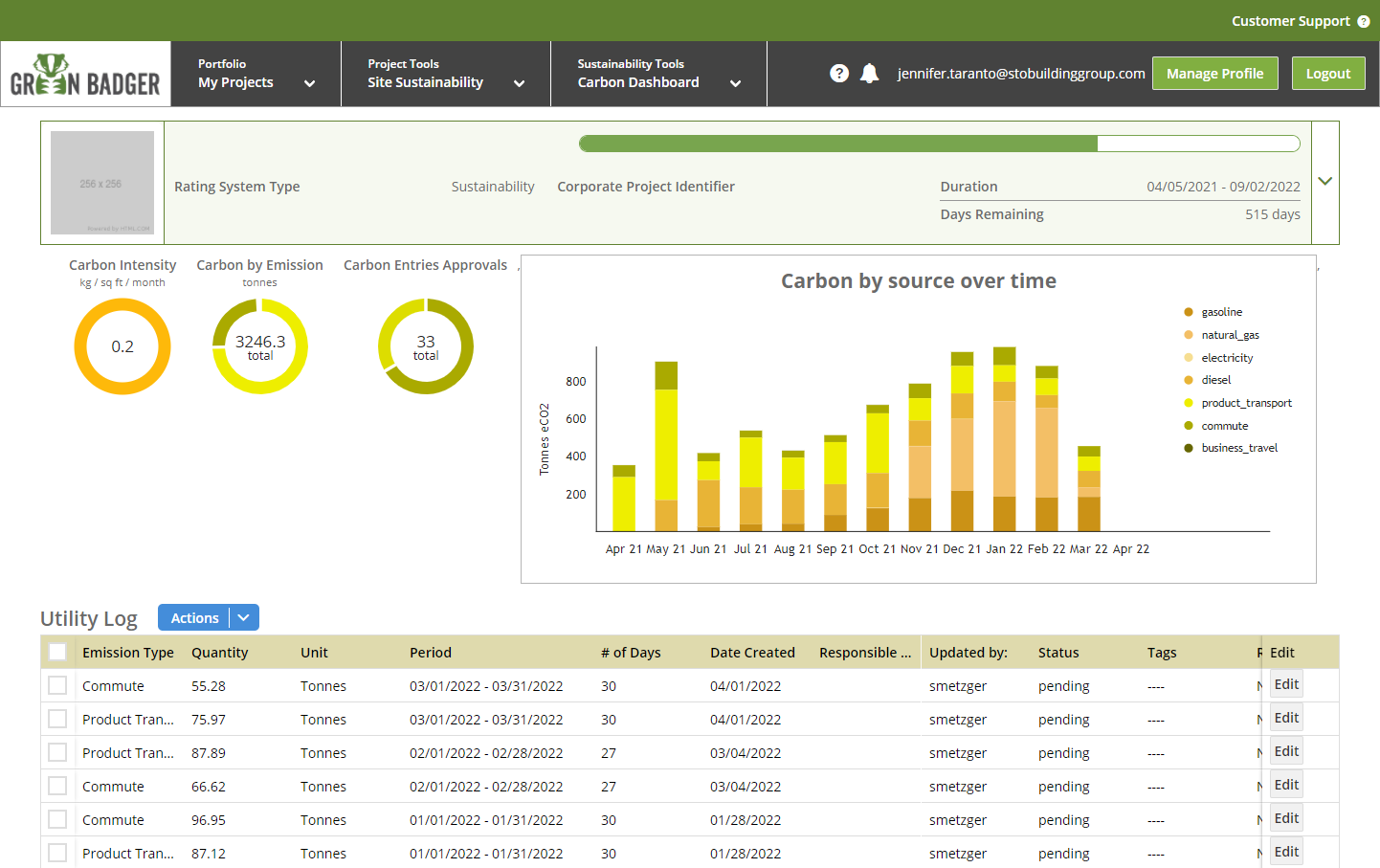The image size is (1380, 868).
Task: Check the Commute 96.95 row checkbox
Action: pyautogui.click(x=57, y=819)
